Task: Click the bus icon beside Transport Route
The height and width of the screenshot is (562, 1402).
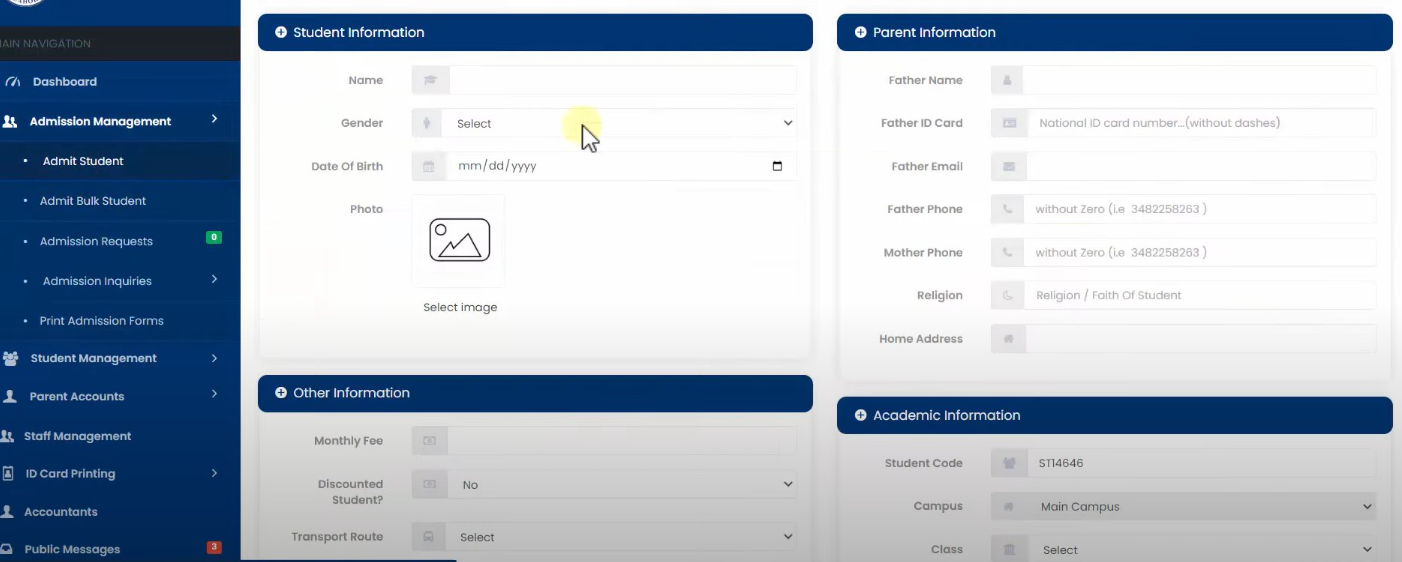Action: pos(429,537)
